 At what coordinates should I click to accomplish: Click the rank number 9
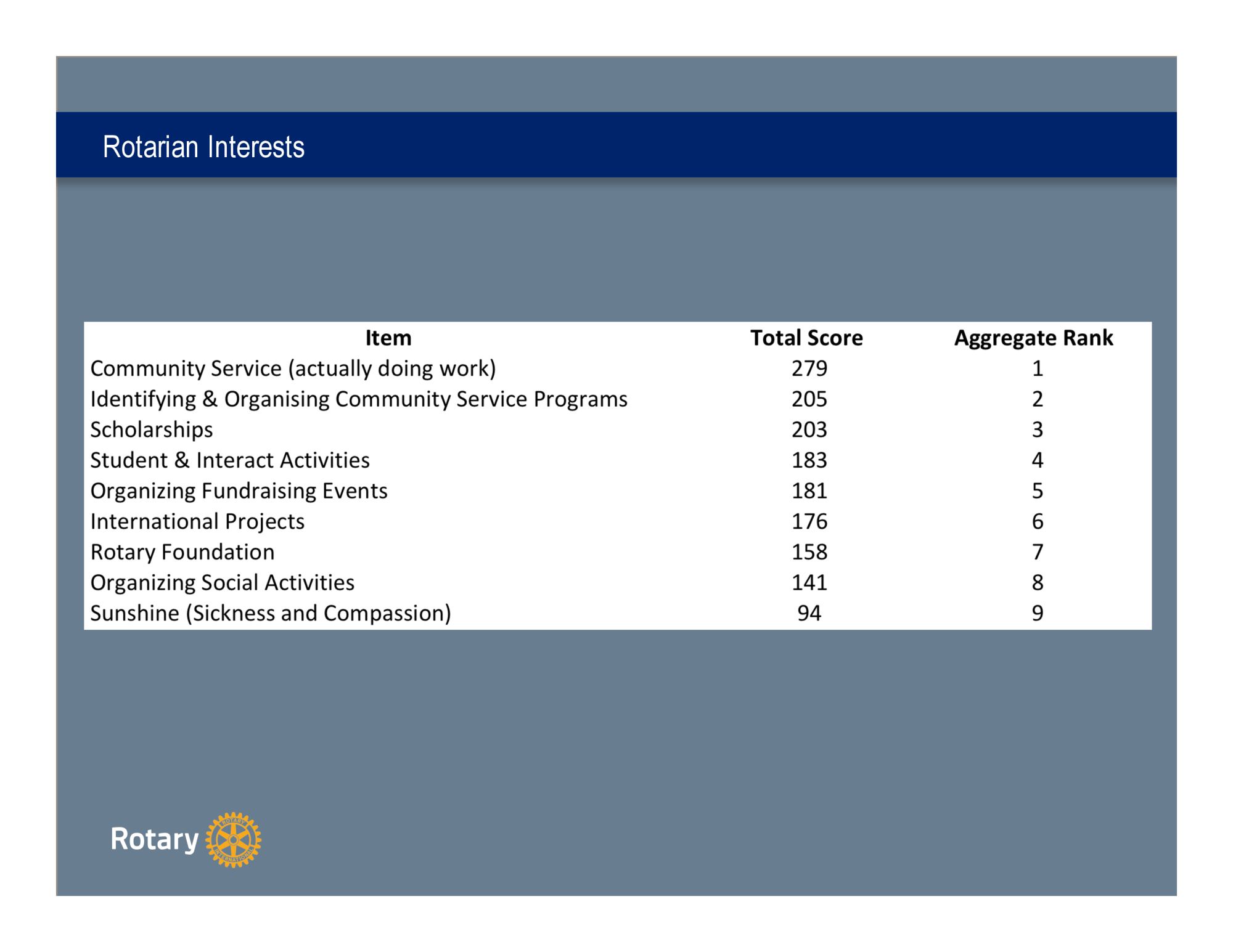1038,613
